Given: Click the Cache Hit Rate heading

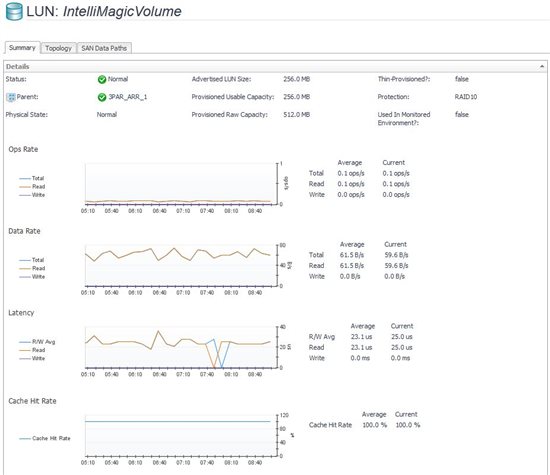Looking at the screenshot, I should click(32, 401).
